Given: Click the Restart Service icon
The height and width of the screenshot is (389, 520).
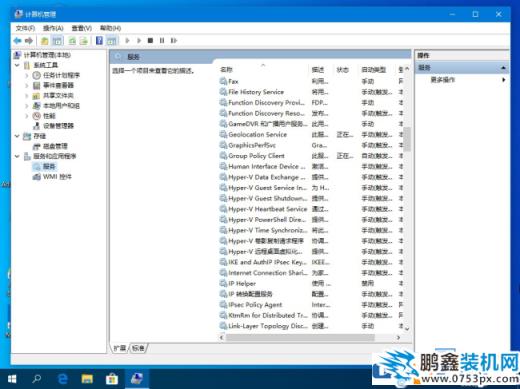Looking at the screenshot, I should (x=174, y=41).
